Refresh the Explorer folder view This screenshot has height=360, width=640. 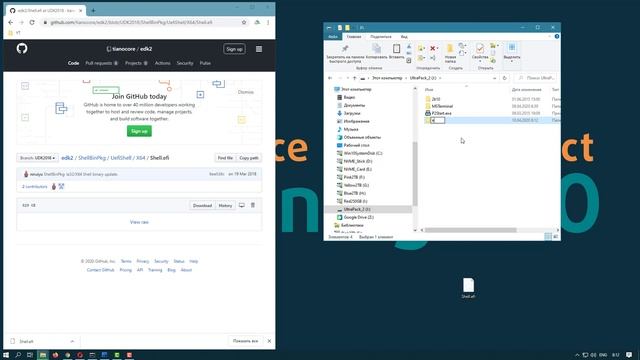pos(504,78)
